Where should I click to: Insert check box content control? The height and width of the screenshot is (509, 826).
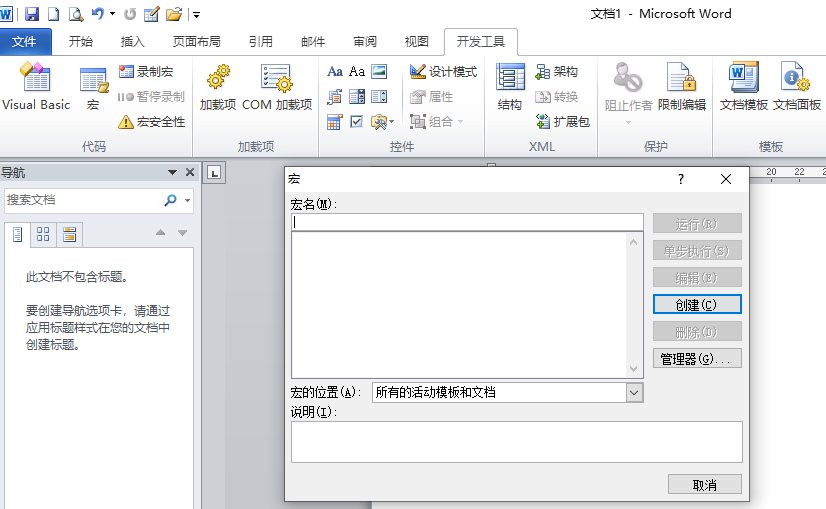[357, 122]
